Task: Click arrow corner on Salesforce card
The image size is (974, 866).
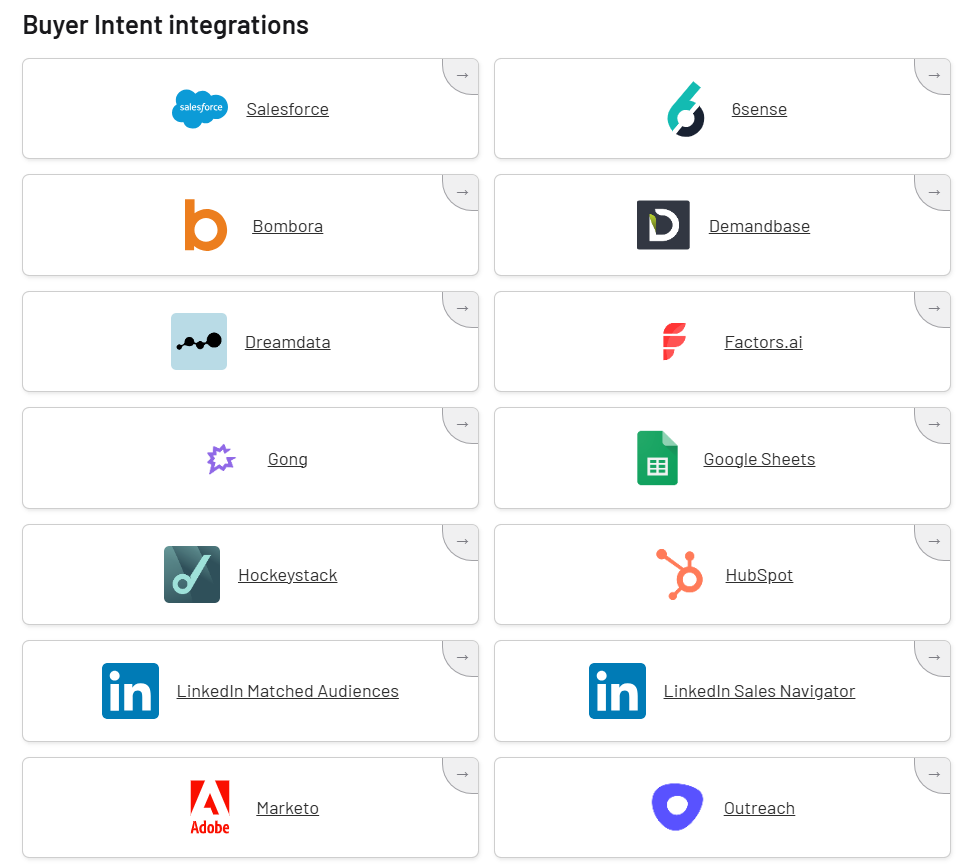Action: click(x=462, y=75)
